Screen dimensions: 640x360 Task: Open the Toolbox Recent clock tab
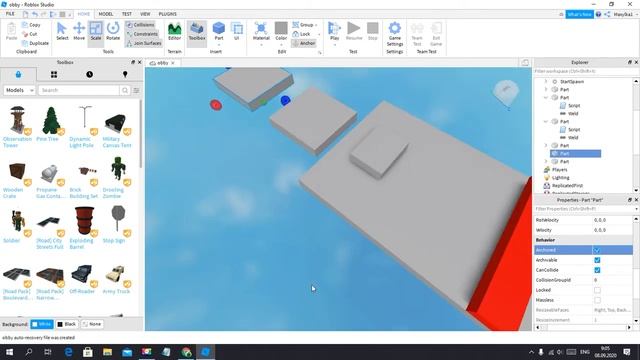pos(89,74)
